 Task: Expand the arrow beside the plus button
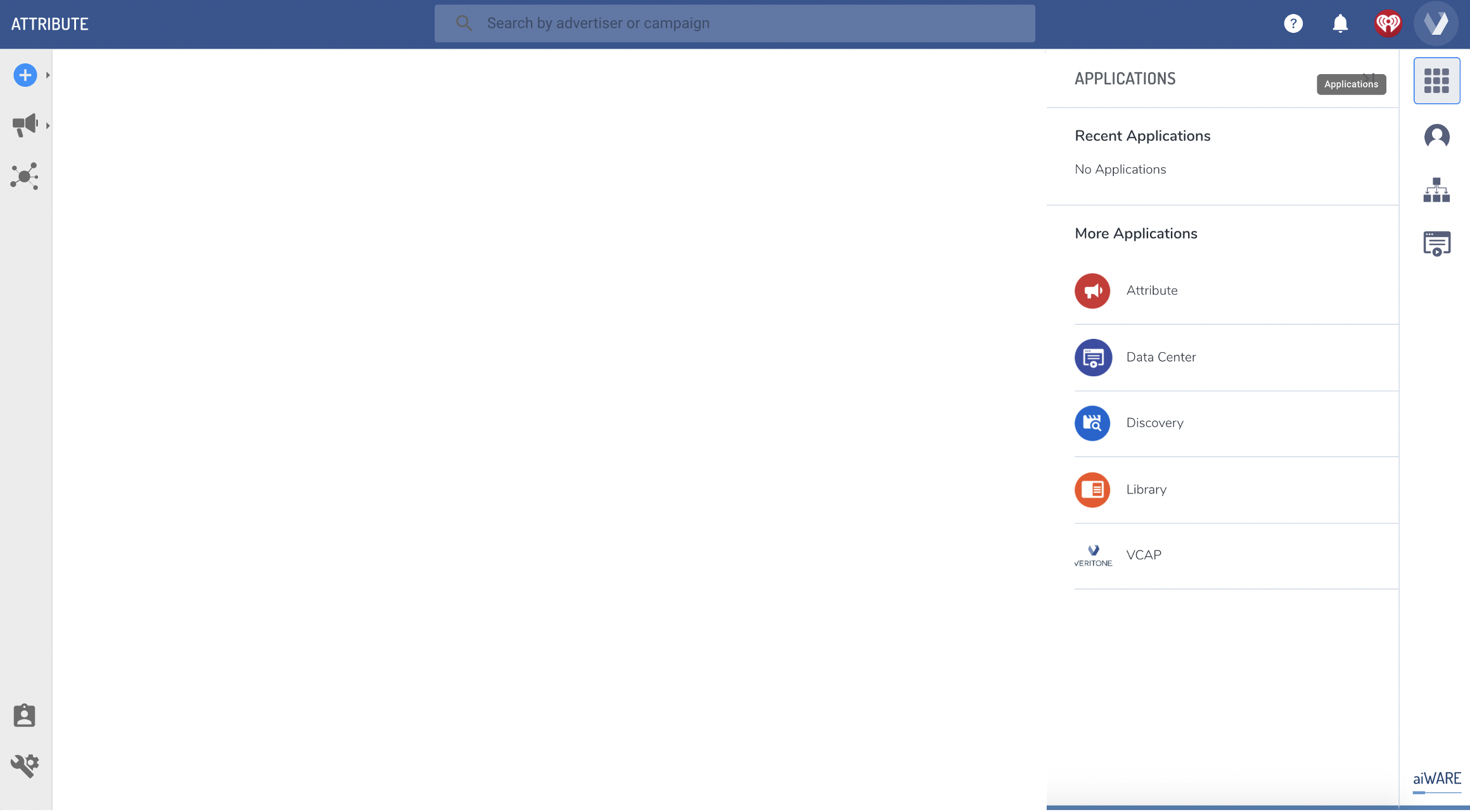(48, 75)
